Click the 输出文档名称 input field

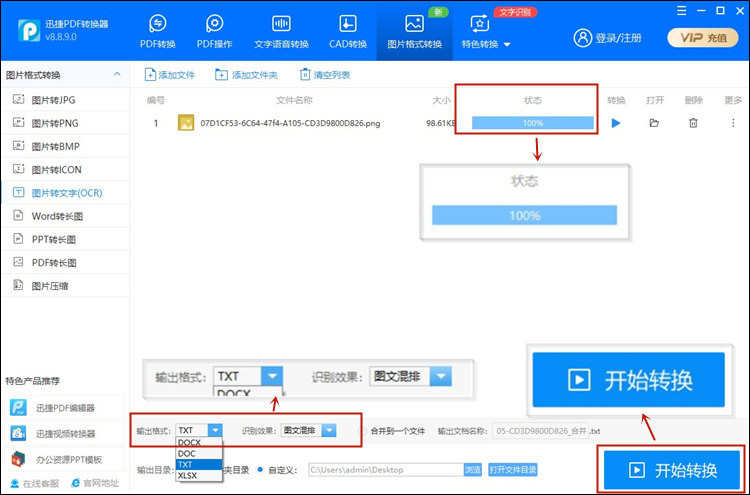point(540,431)
